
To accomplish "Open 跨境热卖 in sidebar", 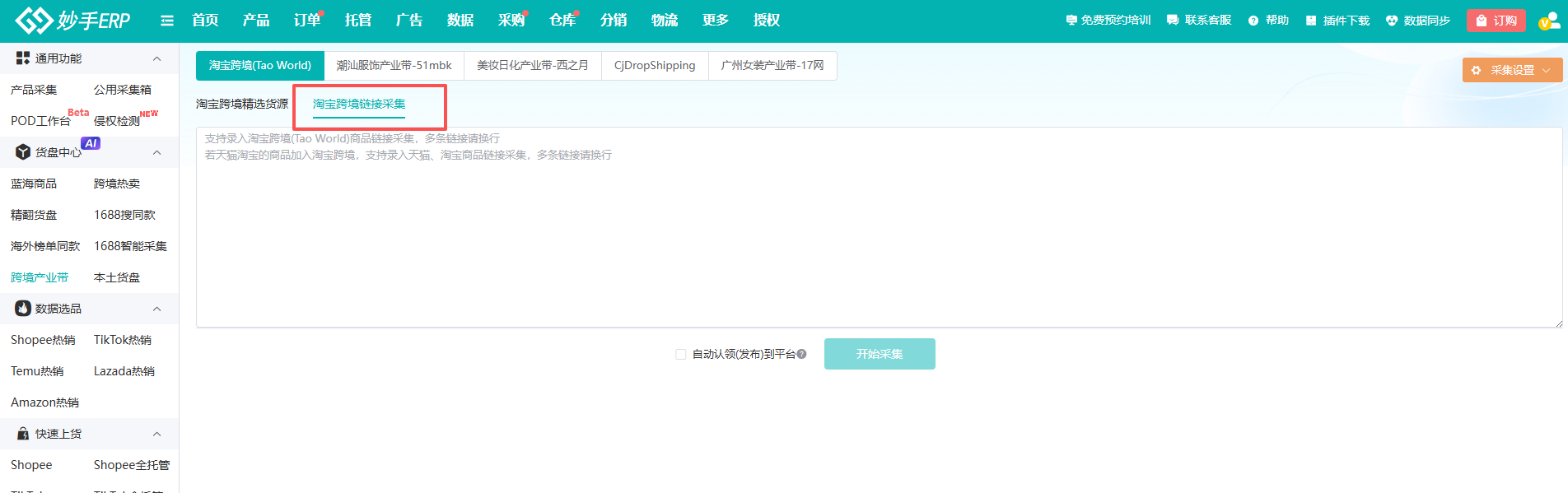I will [x=117, y=184].
